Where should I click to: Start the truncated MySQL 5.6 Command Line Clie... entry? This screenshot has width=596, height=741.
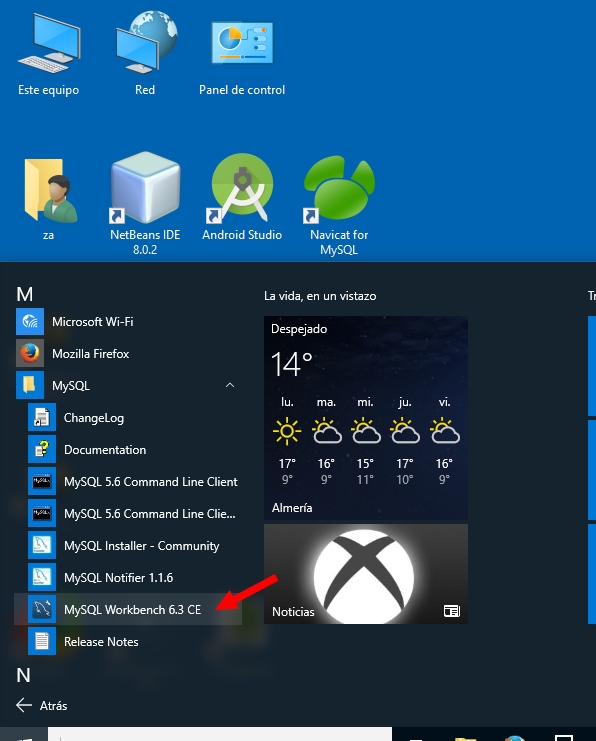tap(128, 514)
